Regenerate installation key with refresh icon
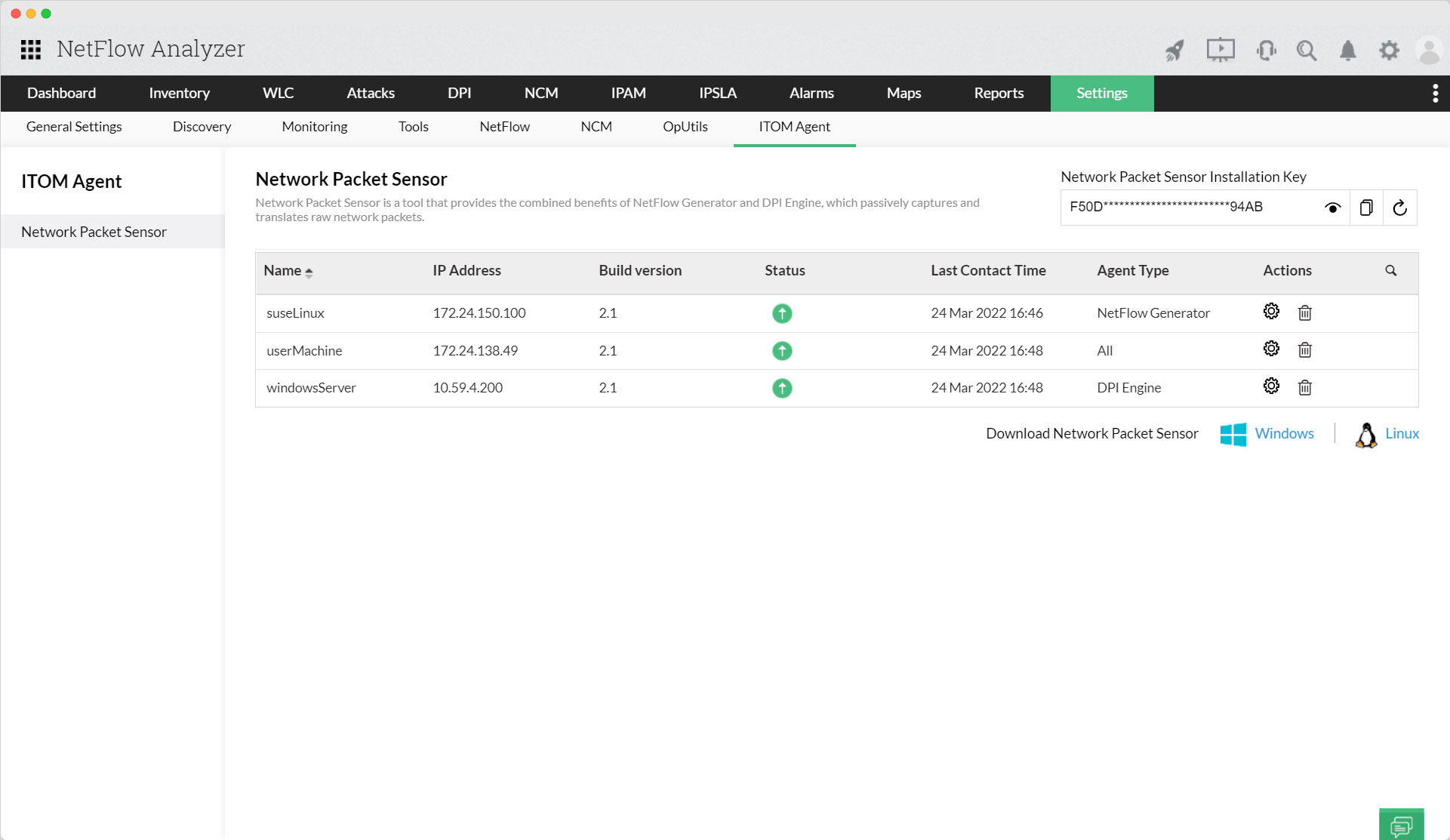 coord(1399,208)
